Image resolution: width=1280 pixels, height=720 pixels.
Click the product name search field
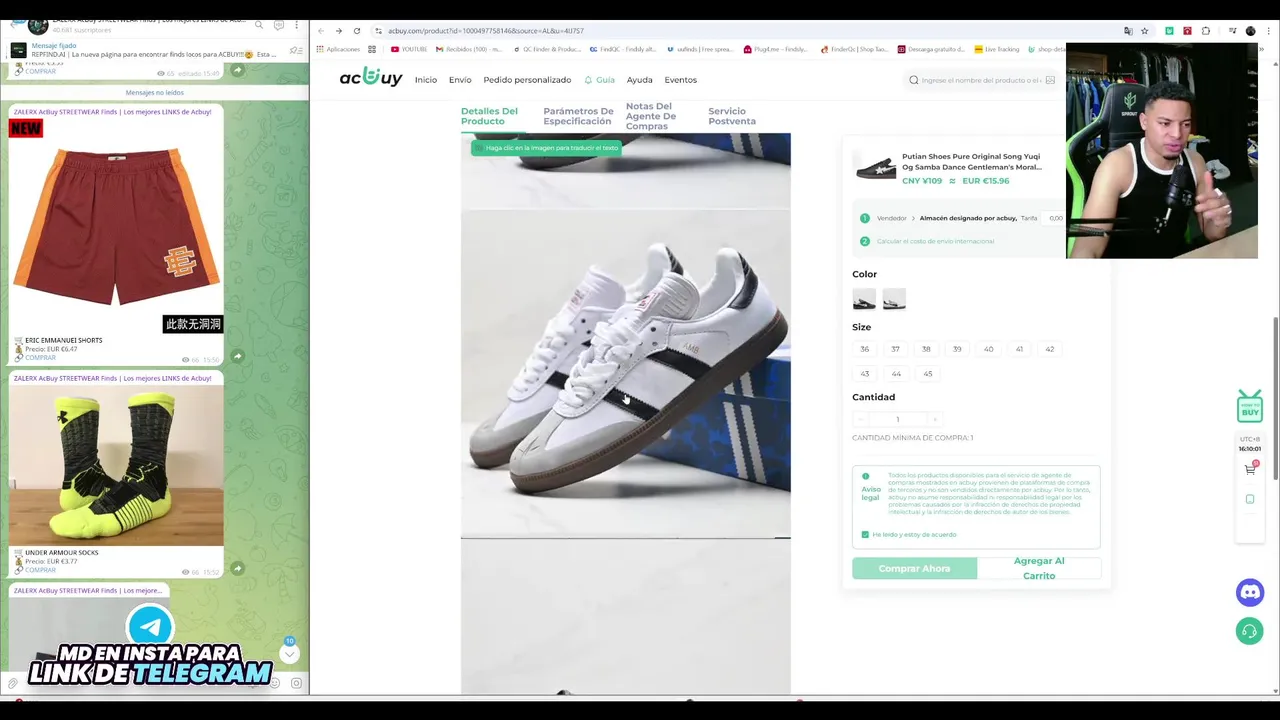(980, 80)
